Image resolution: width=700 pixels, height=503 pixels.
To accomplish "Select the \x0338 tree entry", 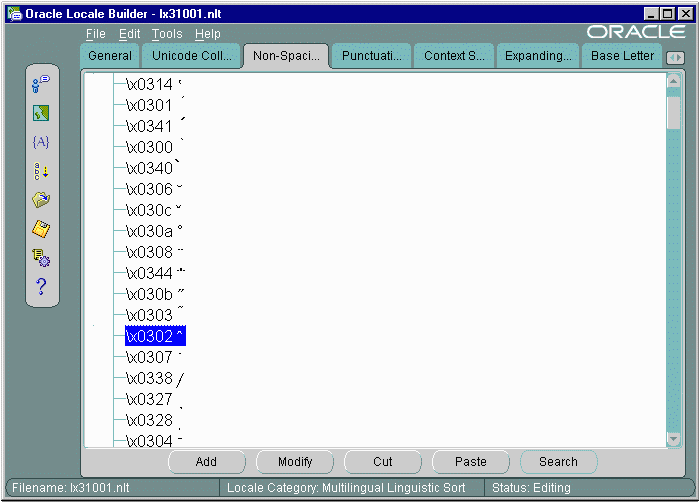I will 149,378.
